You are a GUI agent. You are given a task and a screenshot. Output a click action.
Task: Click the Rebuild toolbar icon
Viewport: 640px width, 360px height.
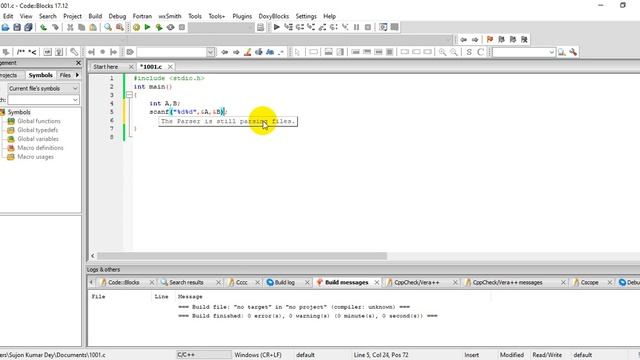point(170,27)
